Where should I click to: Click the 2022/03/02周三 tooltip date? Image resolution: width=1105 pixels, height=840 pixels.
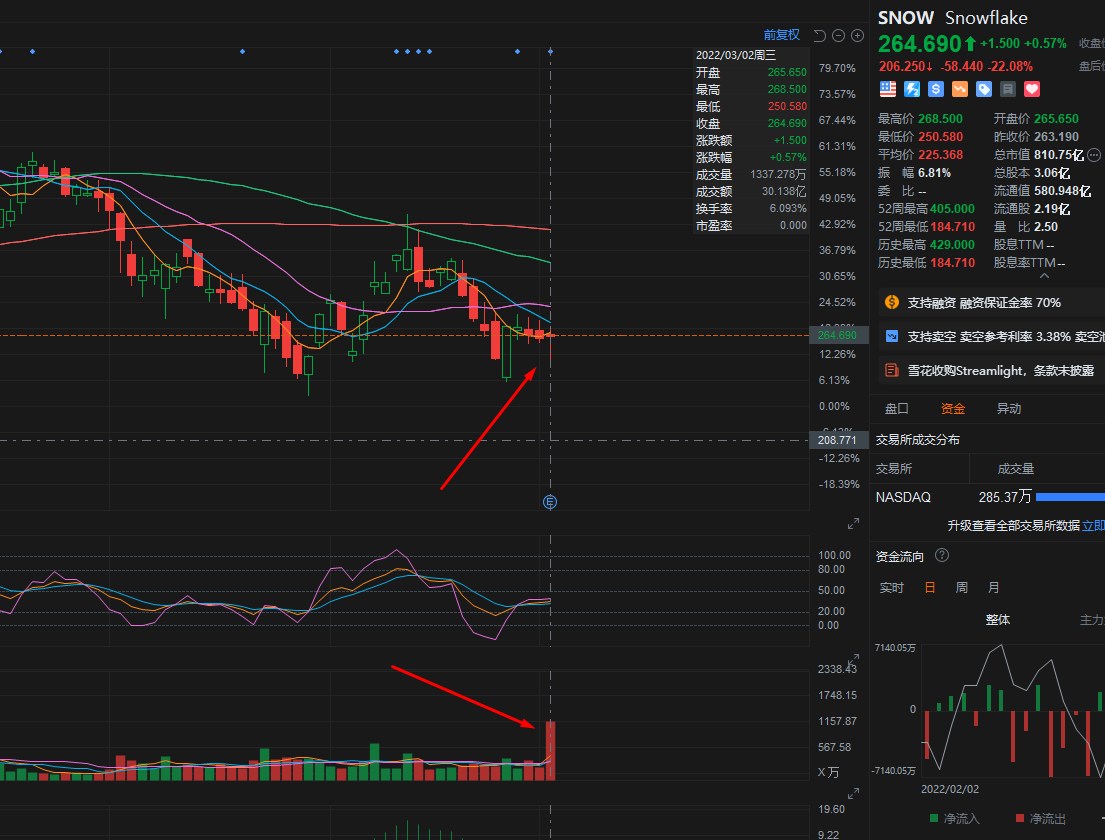[736, 55]
